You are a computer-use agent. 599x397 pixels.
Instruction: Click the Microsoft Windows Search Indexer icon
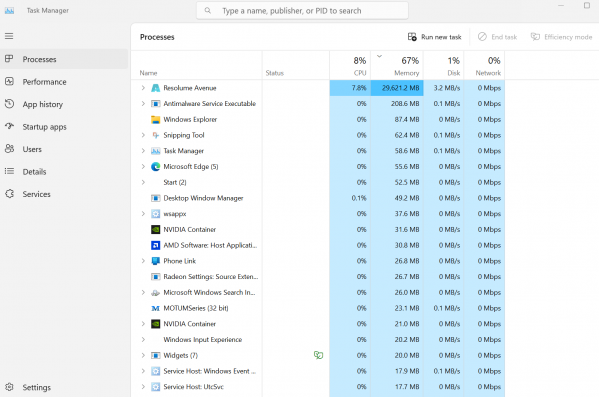tap(155, 293)
